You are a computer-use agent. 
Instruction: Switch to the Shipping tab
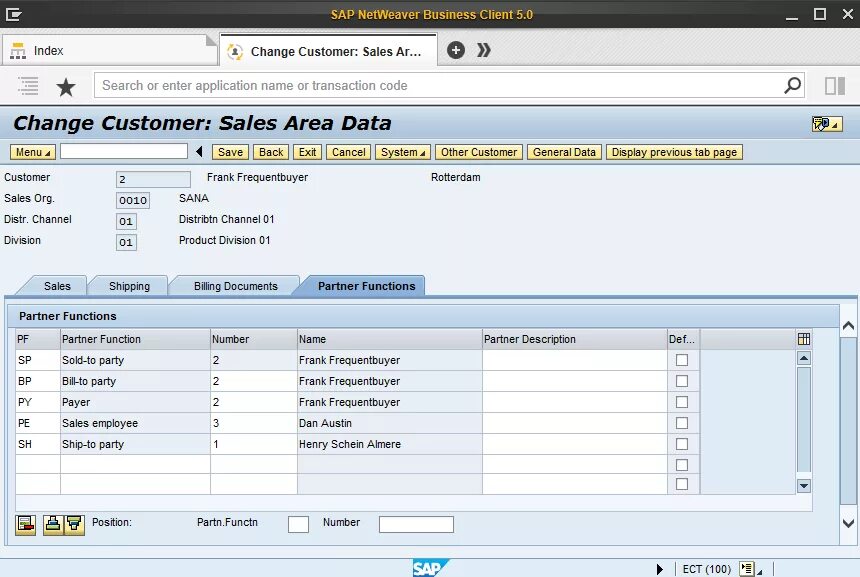point(129,286)
